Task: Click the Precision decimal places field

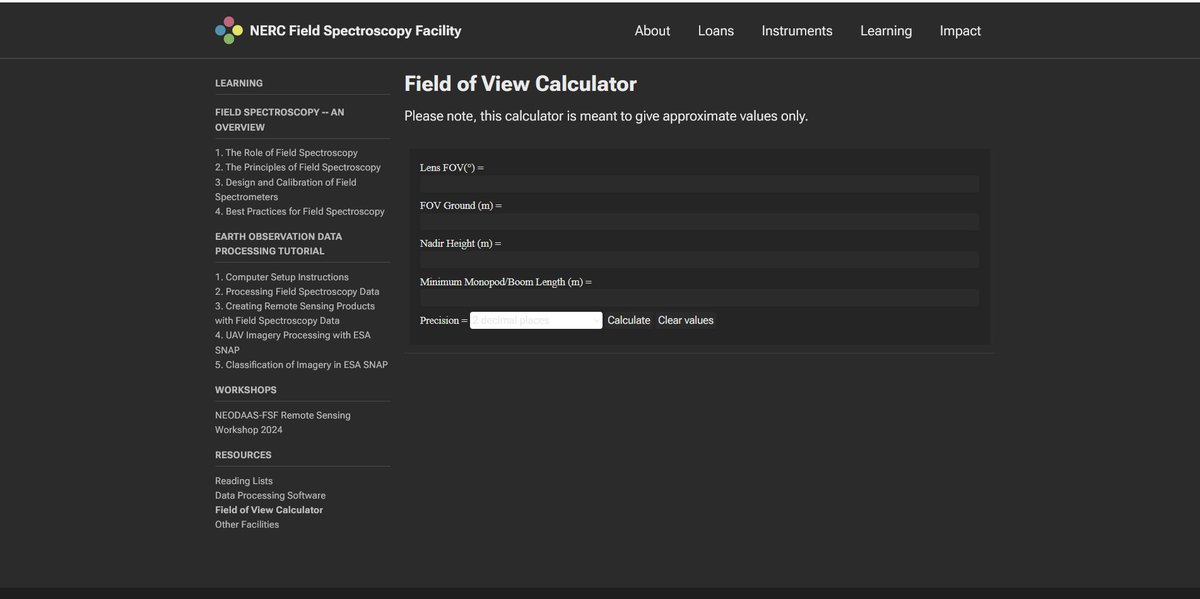Action: point(536,320)
